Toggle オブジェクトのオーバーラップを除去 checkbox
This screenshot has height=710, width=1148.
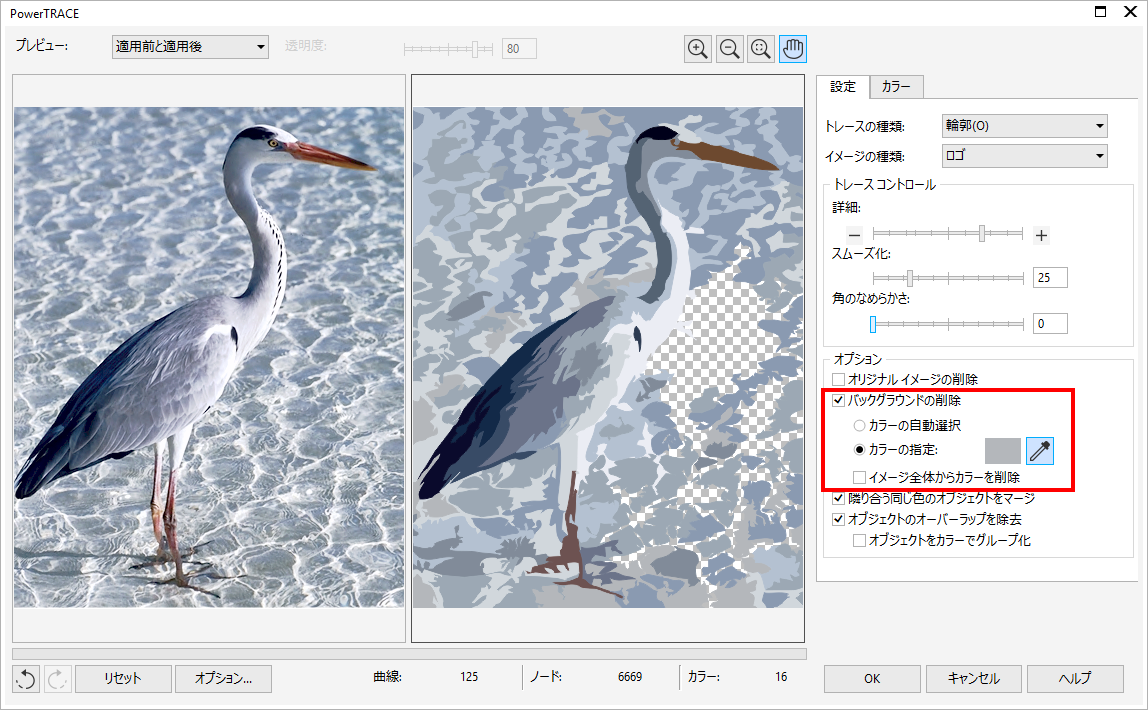click(839, 519)
